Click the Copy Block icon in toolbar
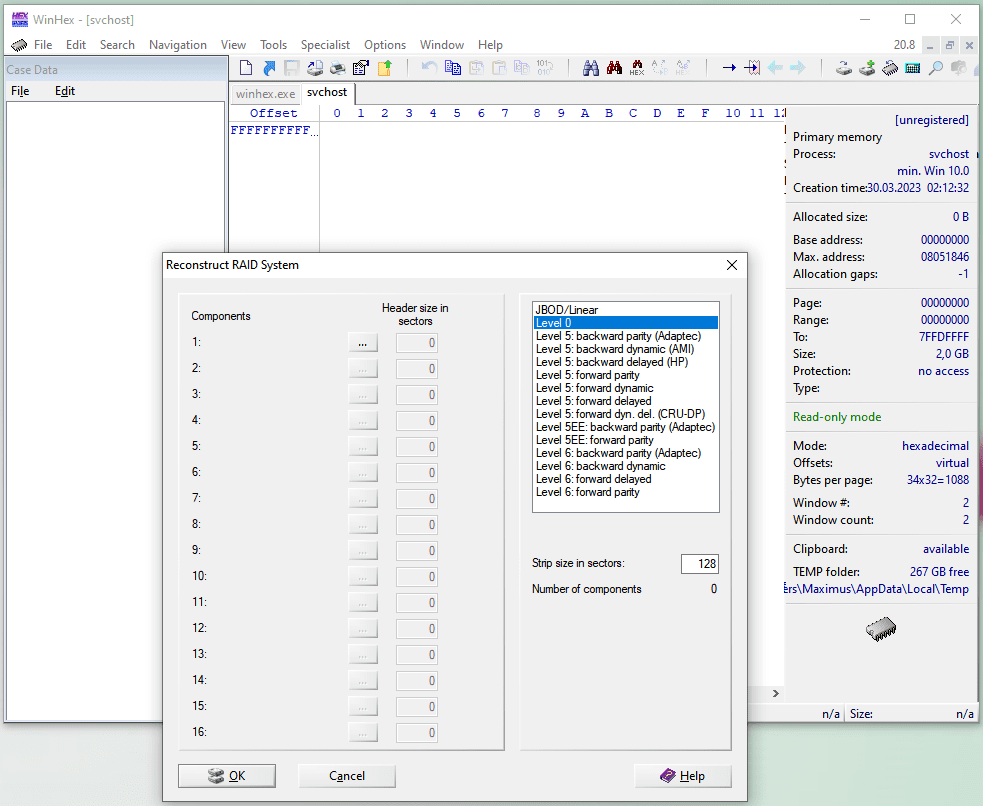The height and width of the screenshot is (806, 983). click(x=453, y=68)
